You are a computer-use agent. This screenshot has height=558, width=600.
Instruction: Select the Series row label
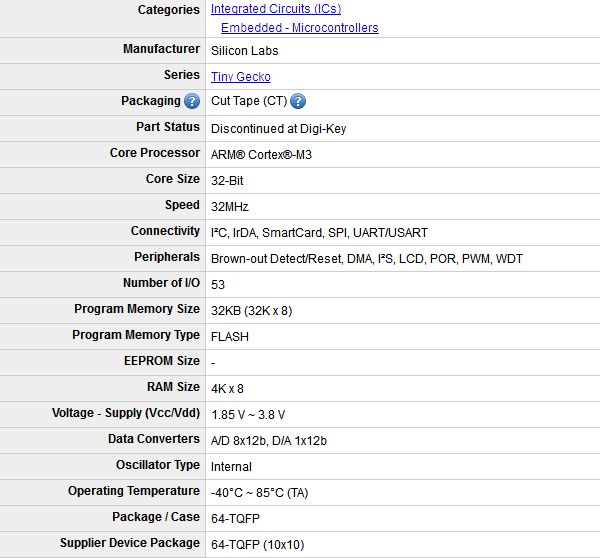(182, 75)
